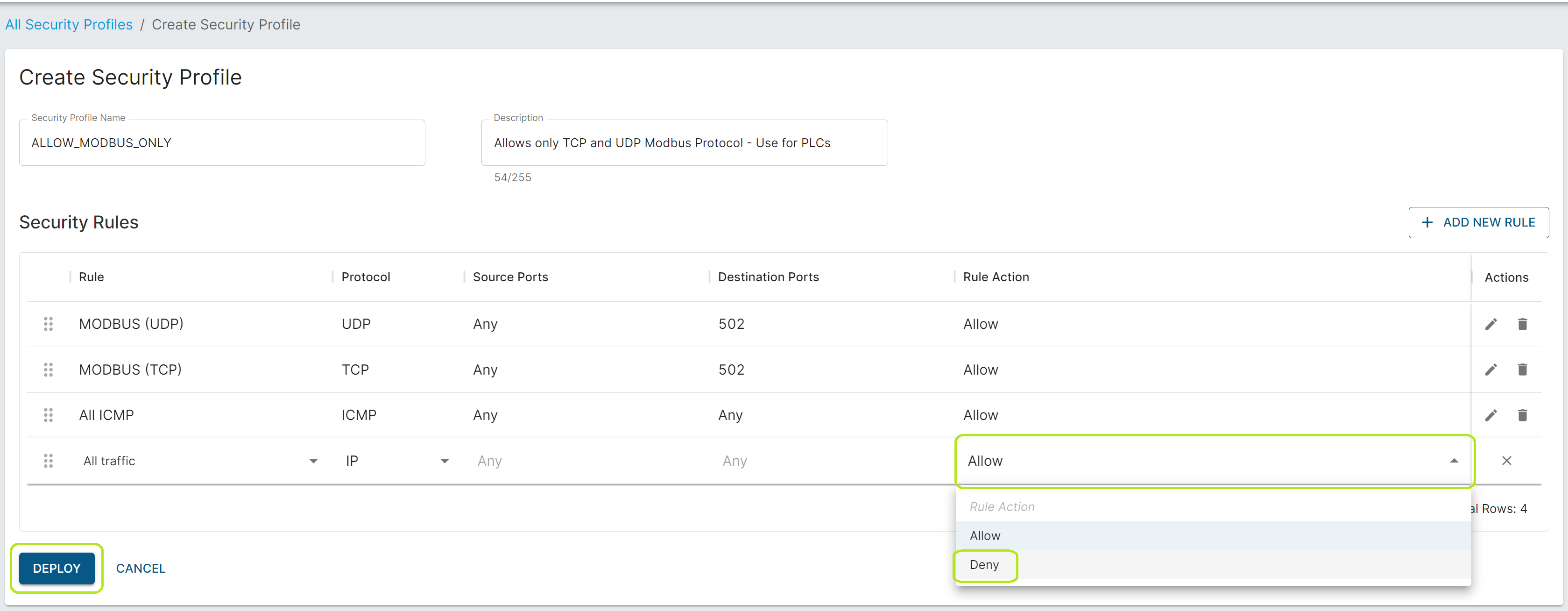Click the Source Ports field in All traffic row

click(x=548, y=461)
